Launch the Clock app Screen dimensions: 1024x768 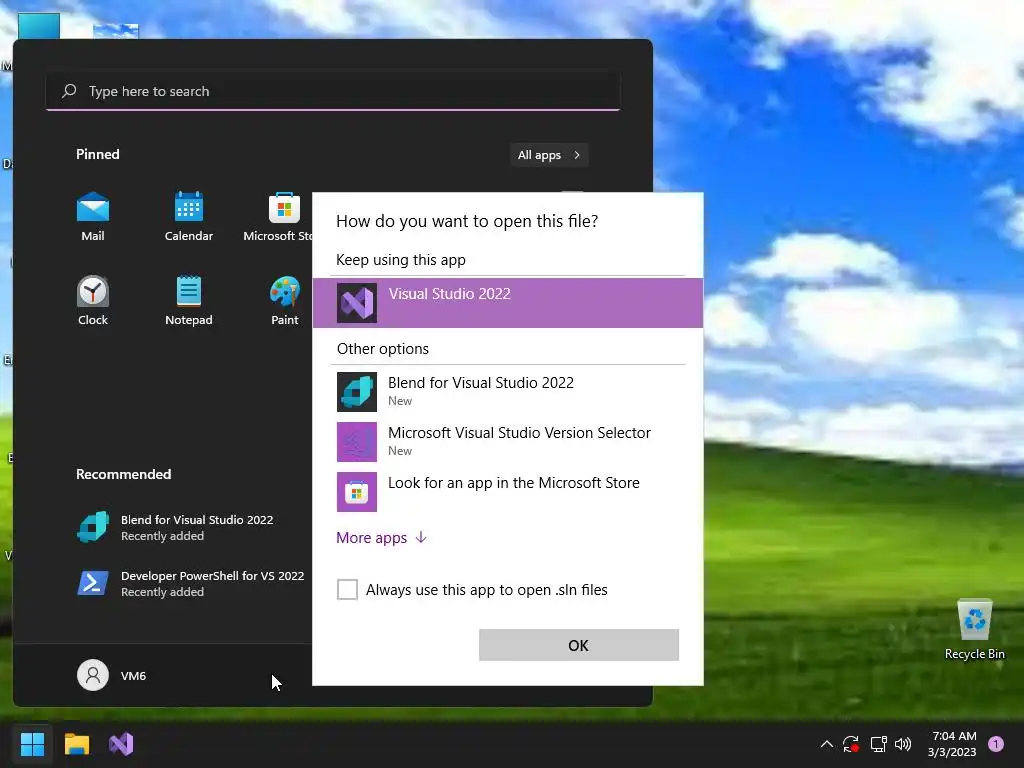click(x=93, y=300)
